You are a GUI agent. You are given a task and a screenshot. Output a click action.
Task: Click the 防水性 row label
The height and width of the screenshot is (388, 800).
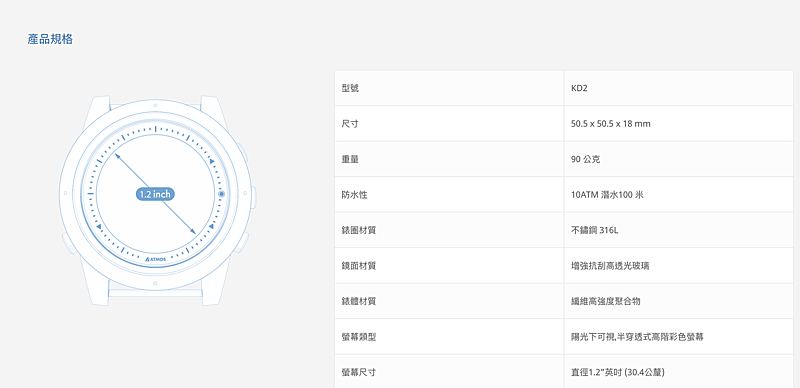click(x=355, y=195)
